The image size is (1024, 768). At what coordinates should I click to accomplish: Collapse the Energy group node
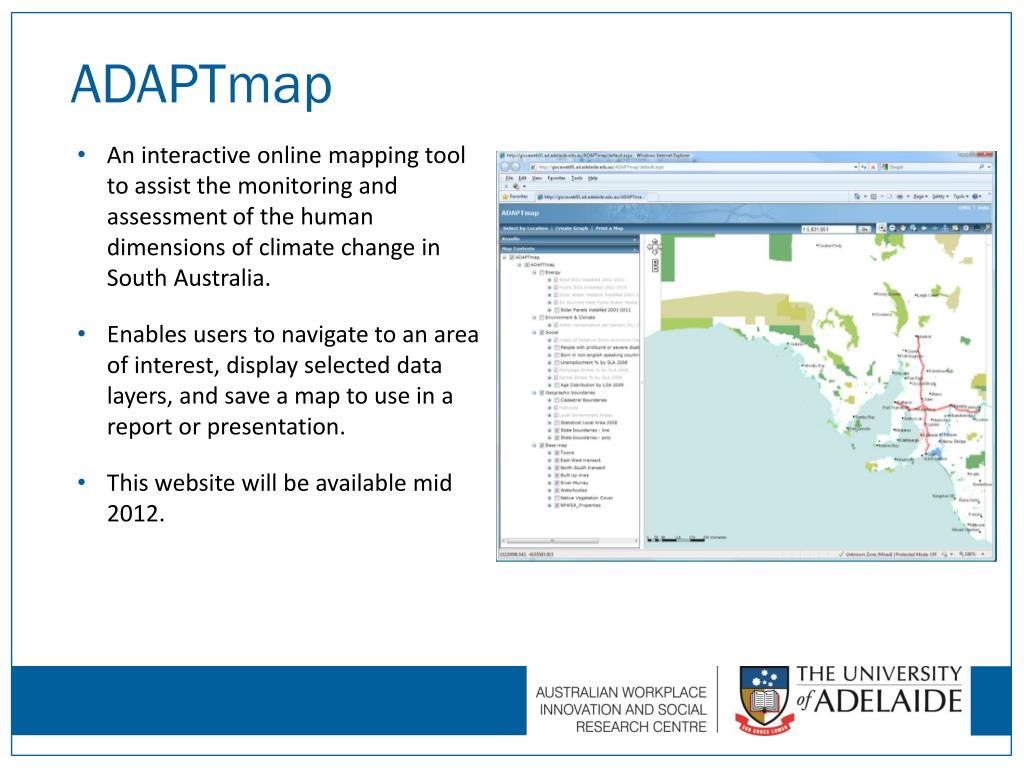pyautogui.click(x=534, y=272)
